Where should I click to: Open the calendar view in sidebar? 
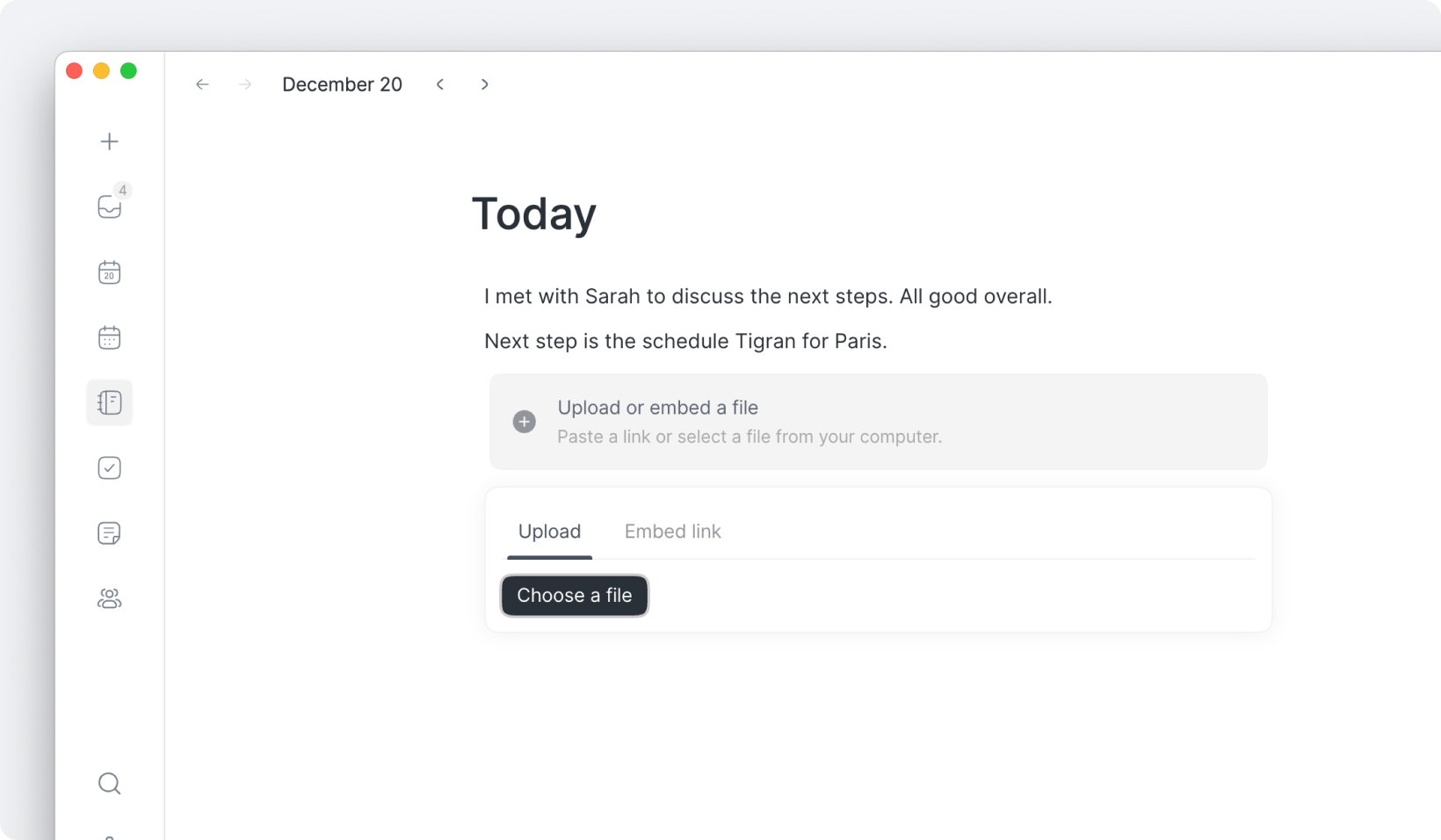109,337
